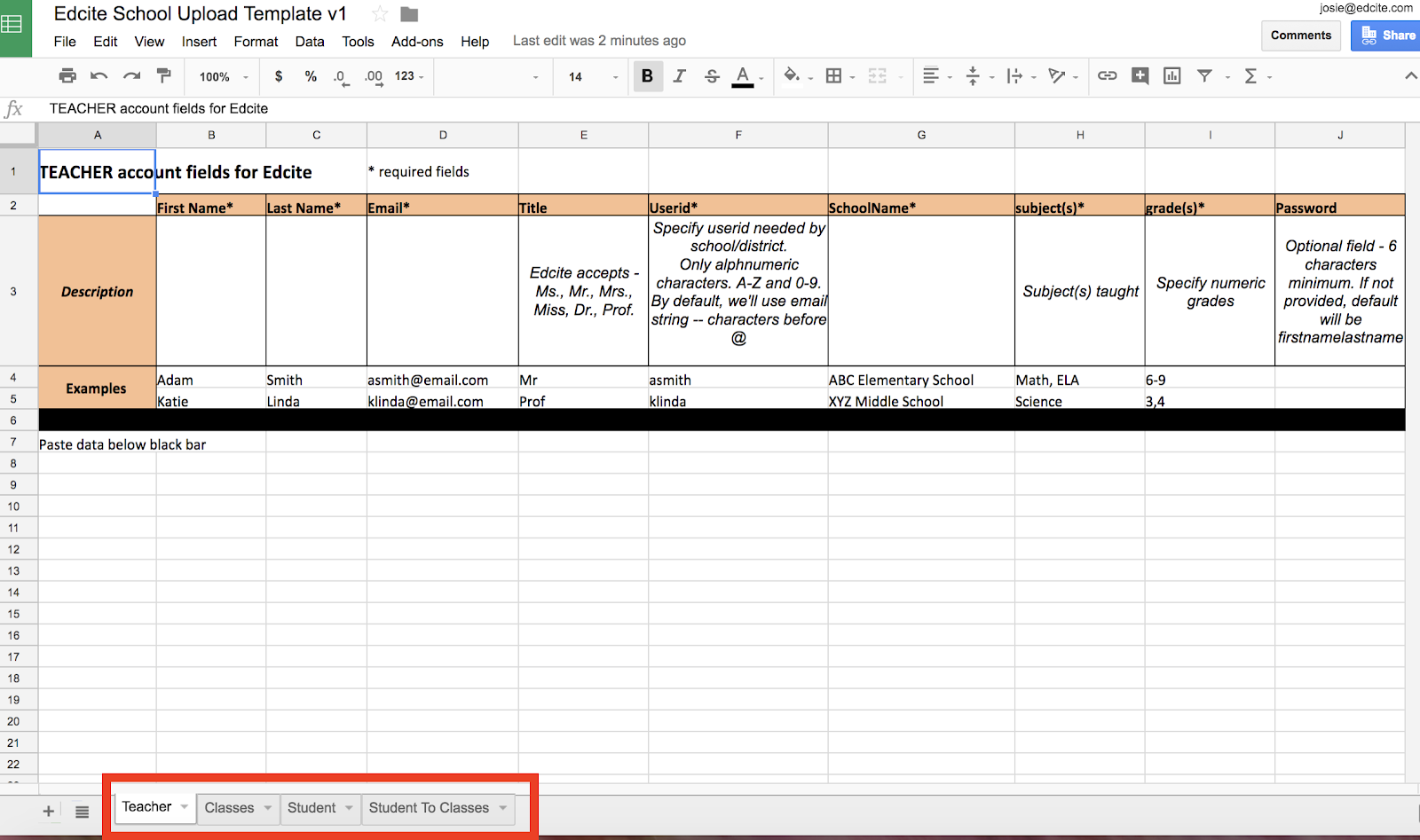Click the blue Share button

click(1385, 35)
